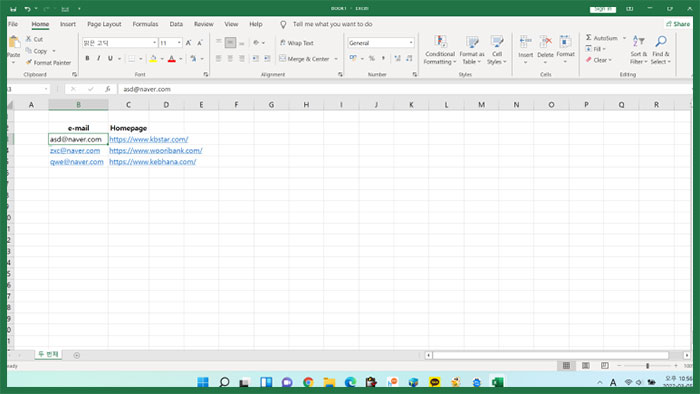Open the font name combo box
Screen dimensions: 700x394
pyautogui.click(x=119, y=43)
